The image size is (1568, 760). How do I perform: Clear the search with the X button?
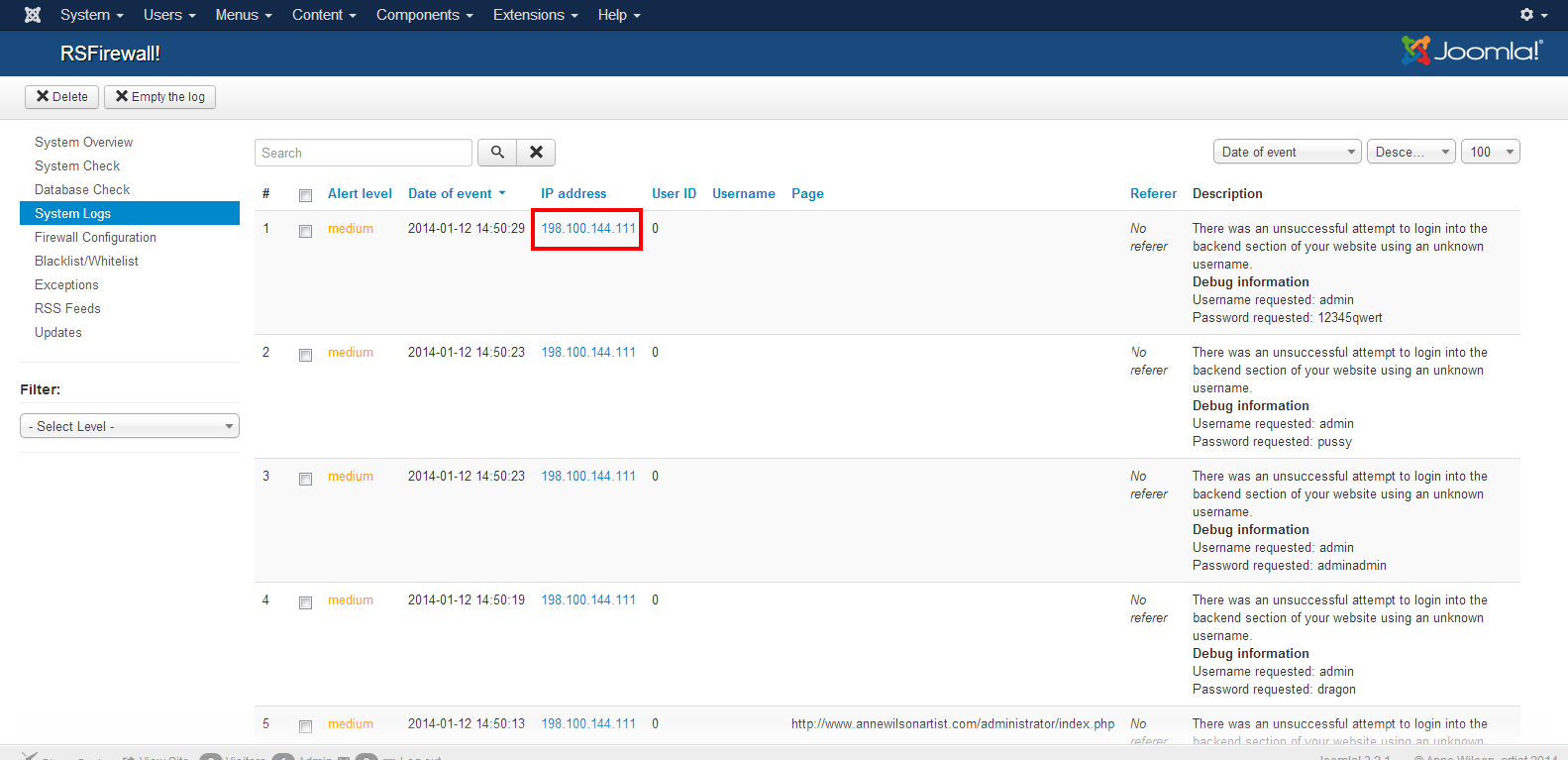[x=536, y=153]
